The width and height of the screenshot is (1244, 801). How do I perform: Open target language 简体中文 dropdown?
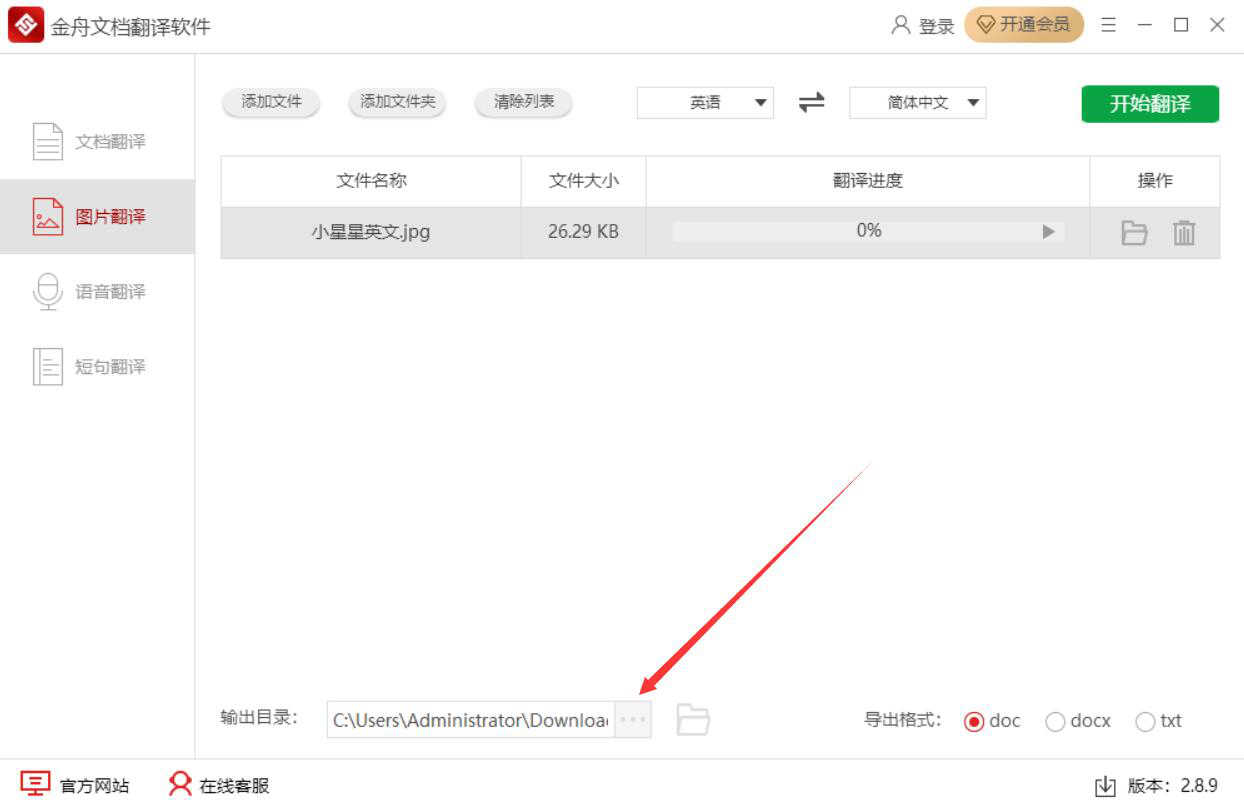point(918,102)
